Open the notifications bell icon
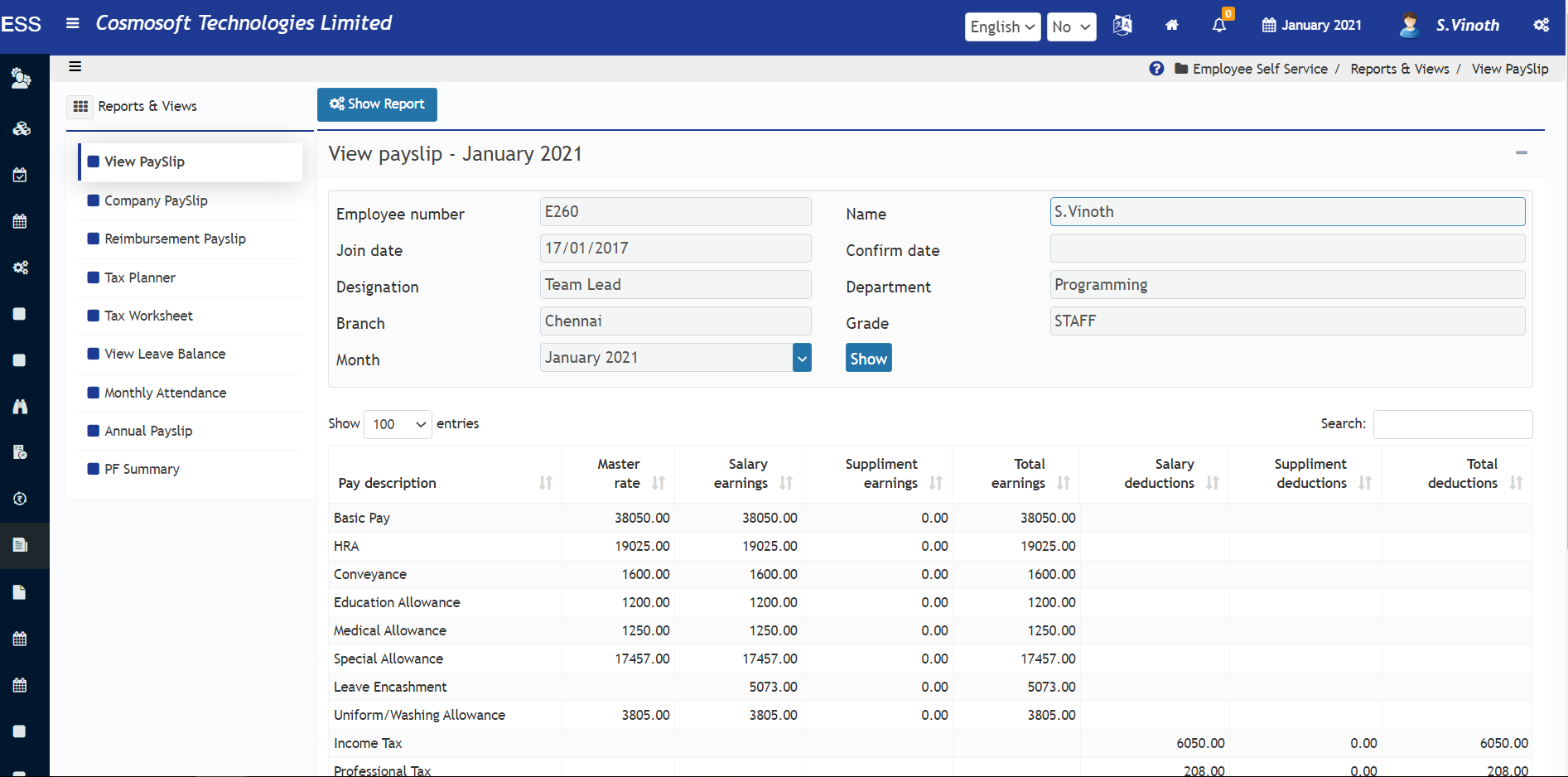Screen dimensions: 1568x777 pyautogui.click(x=1218, y=26)
